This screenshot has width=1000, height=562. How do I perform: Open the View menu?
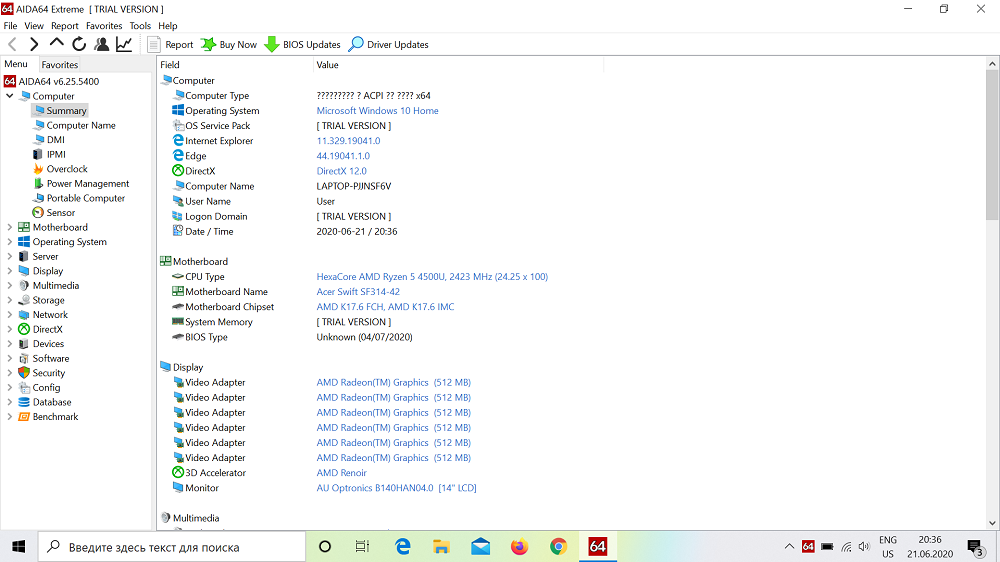[x=34, y=26]
